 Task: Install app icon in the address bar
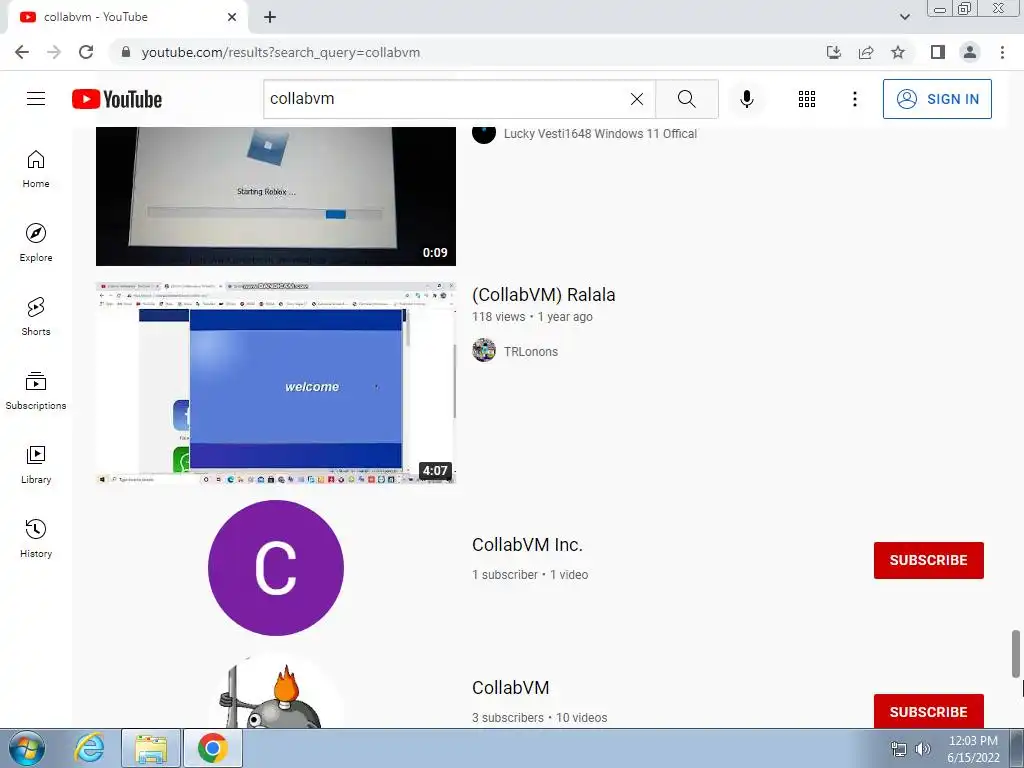(x=834, y=52)
